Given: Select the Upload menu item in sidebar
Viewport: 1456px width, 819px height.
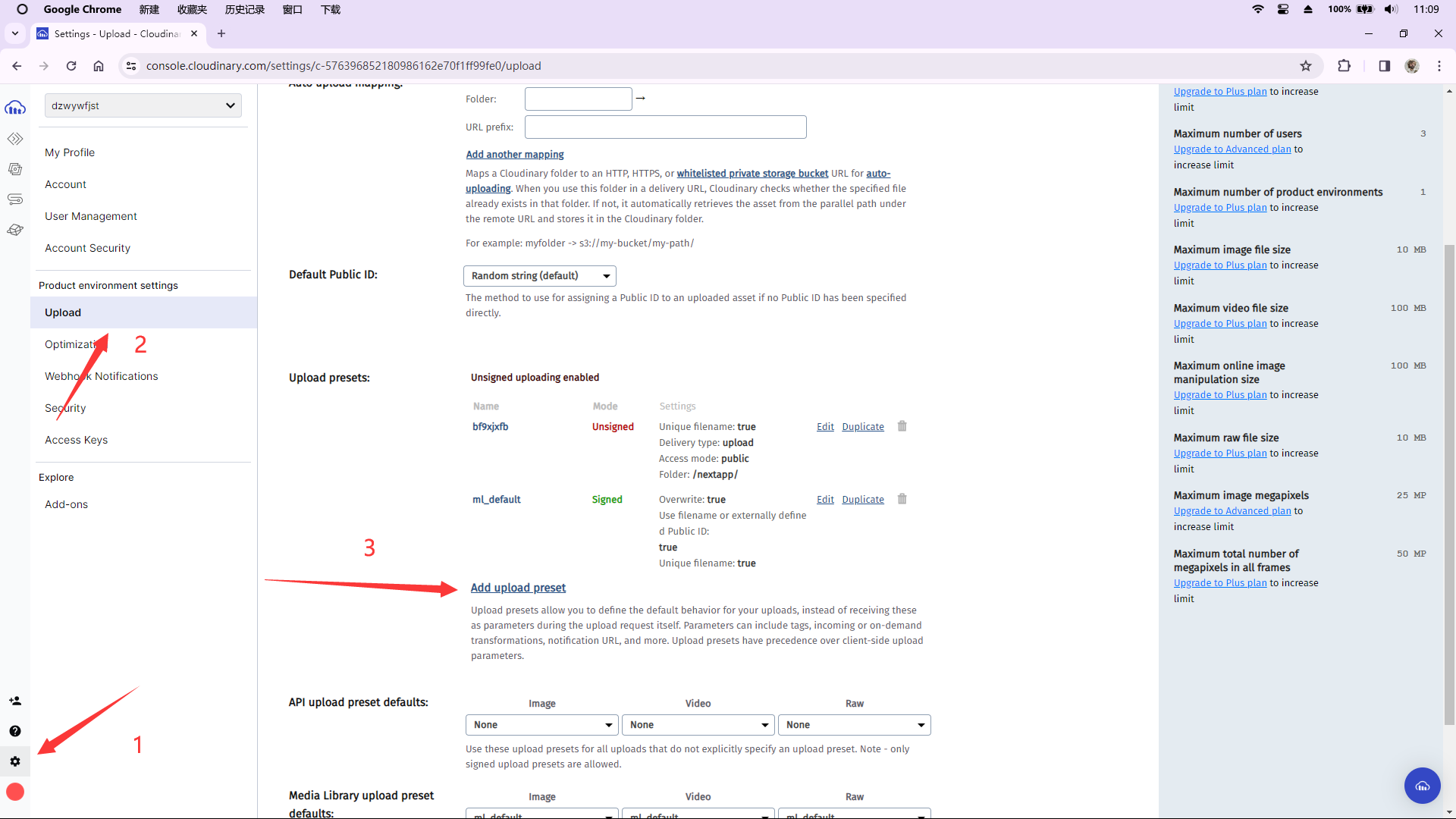Looking at the screenshot, I should [62, 312].
